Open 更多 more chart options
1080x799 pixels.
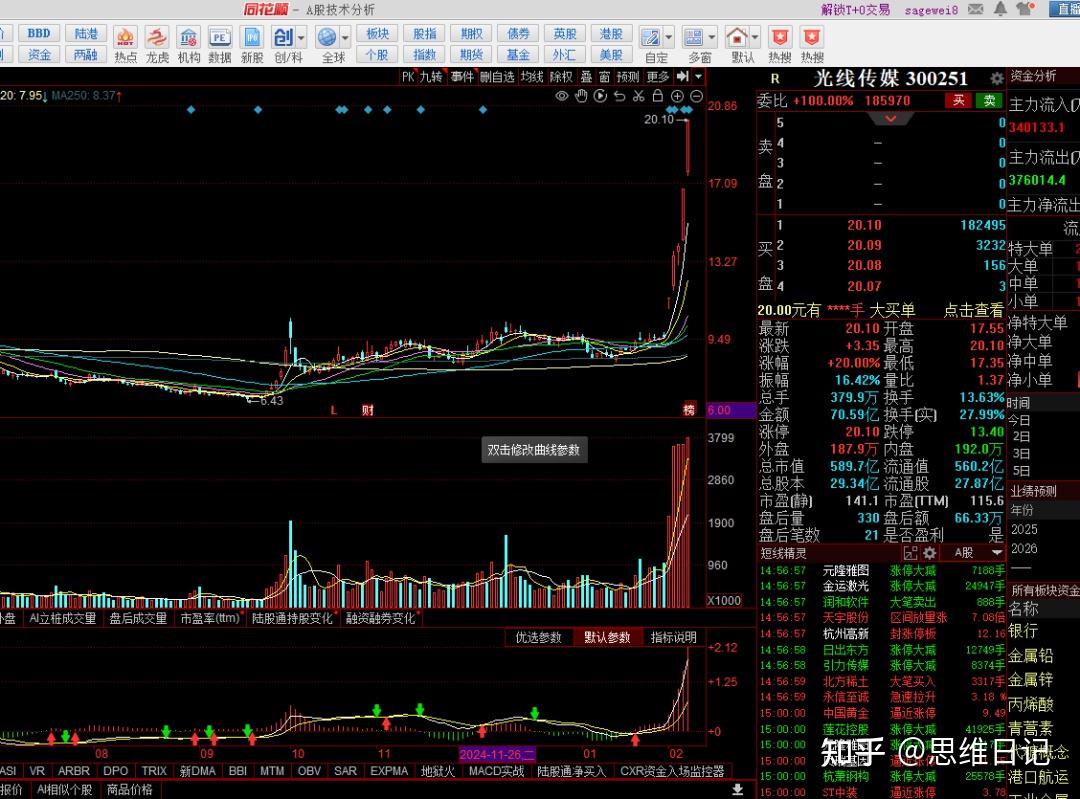[657, 76]
